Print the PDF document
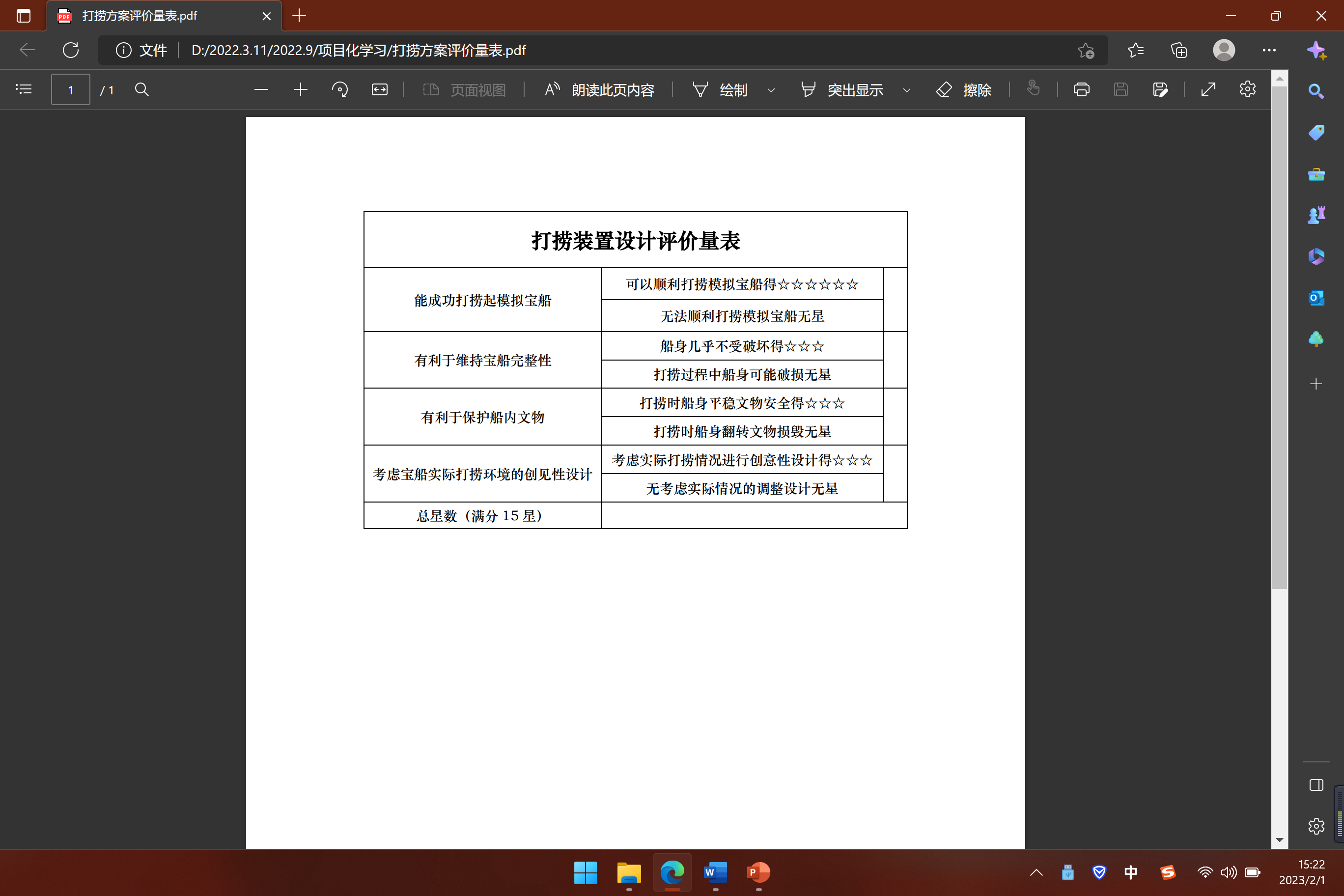Viewport: 1344px width, 896px height. pyautogui.click(x=1081, y=90)
